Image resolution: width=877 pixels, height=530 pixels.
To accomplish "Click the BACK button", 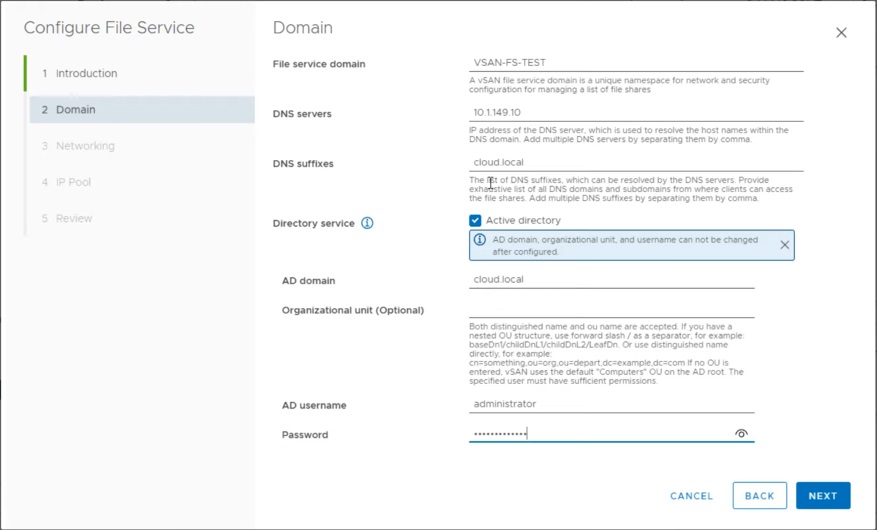I will 759,496.
